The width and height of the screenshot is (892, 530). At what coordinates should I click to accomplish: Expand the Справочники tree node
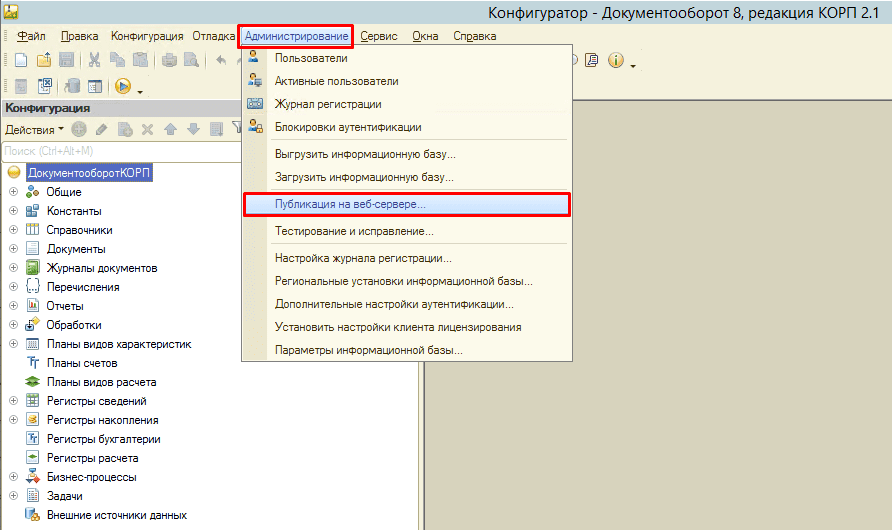[14, 230]
